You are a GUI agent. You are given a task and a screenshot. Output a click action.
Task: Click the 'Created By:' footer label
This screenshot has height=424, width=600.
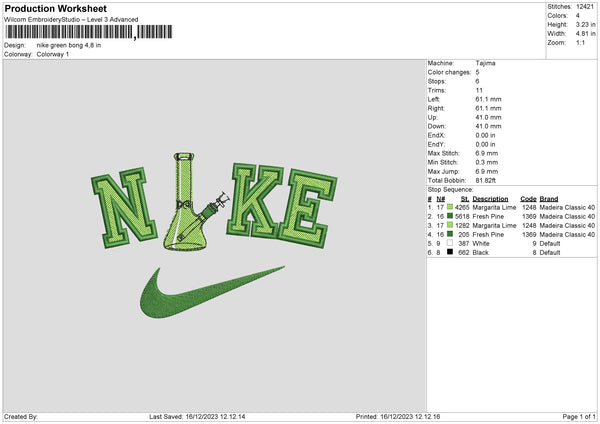[21, 416]
